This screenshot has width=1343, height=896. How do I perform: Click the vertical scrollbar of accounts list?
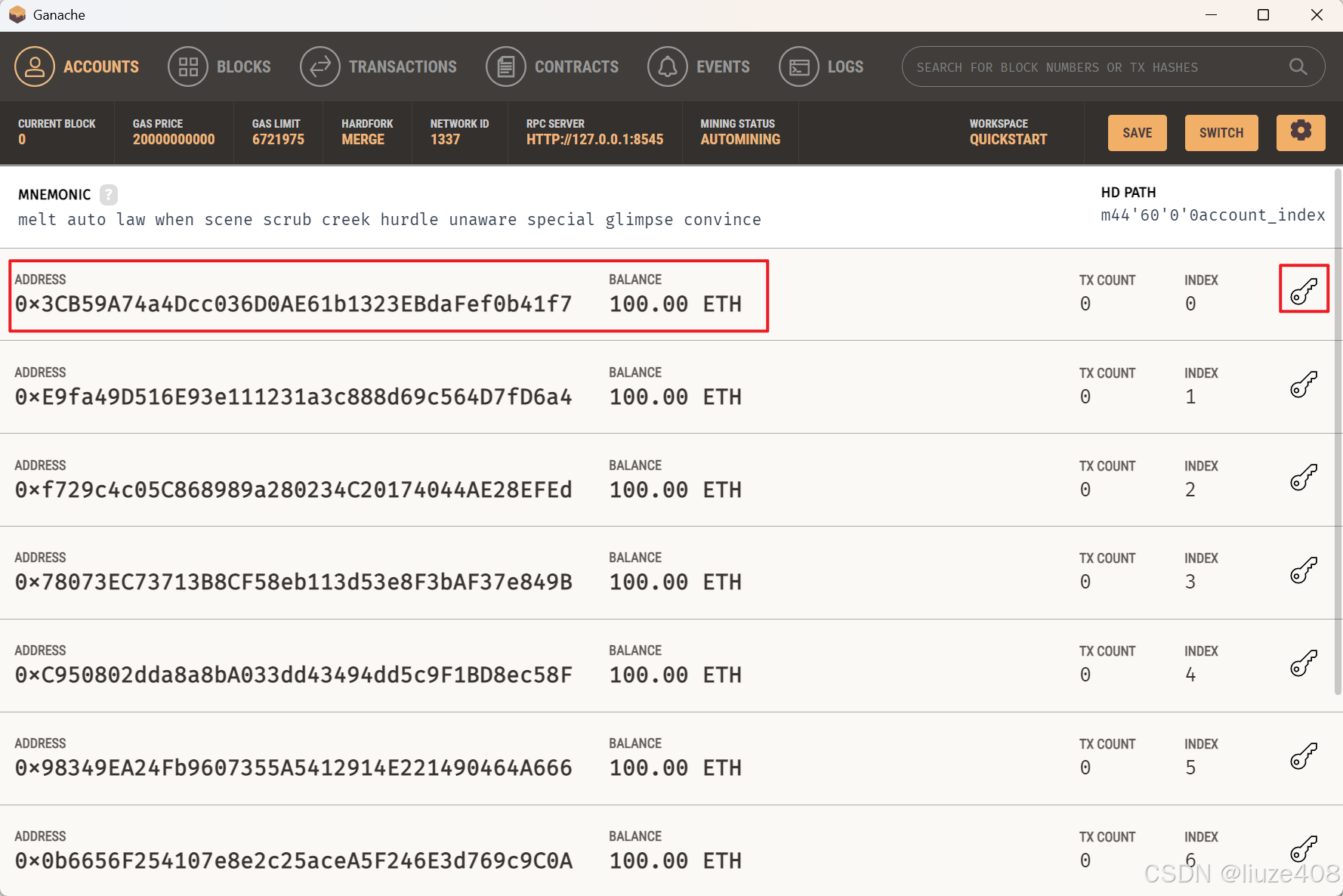1338,431
